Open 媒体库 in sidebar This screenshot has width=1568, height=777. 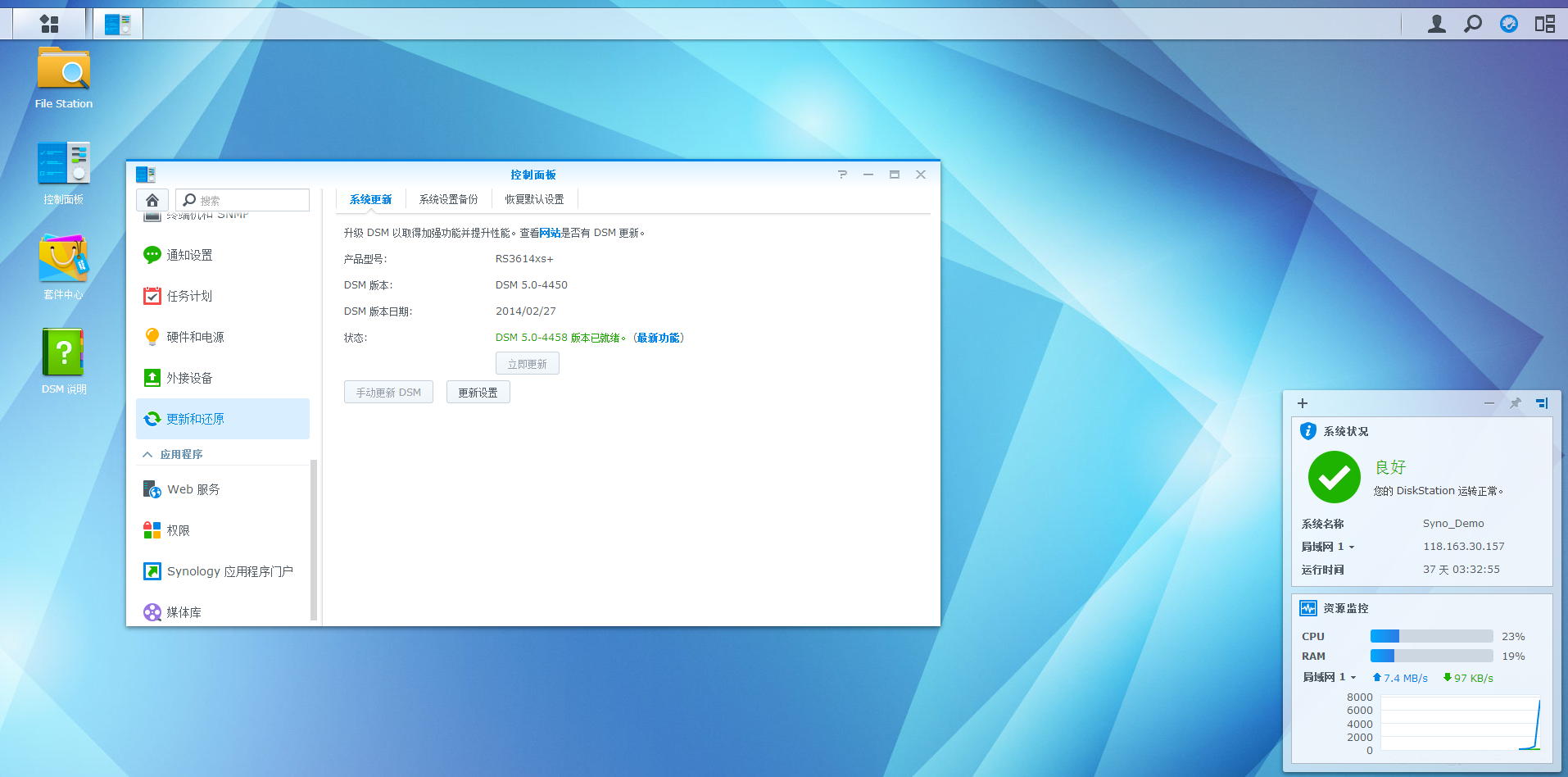pos(223,611)
